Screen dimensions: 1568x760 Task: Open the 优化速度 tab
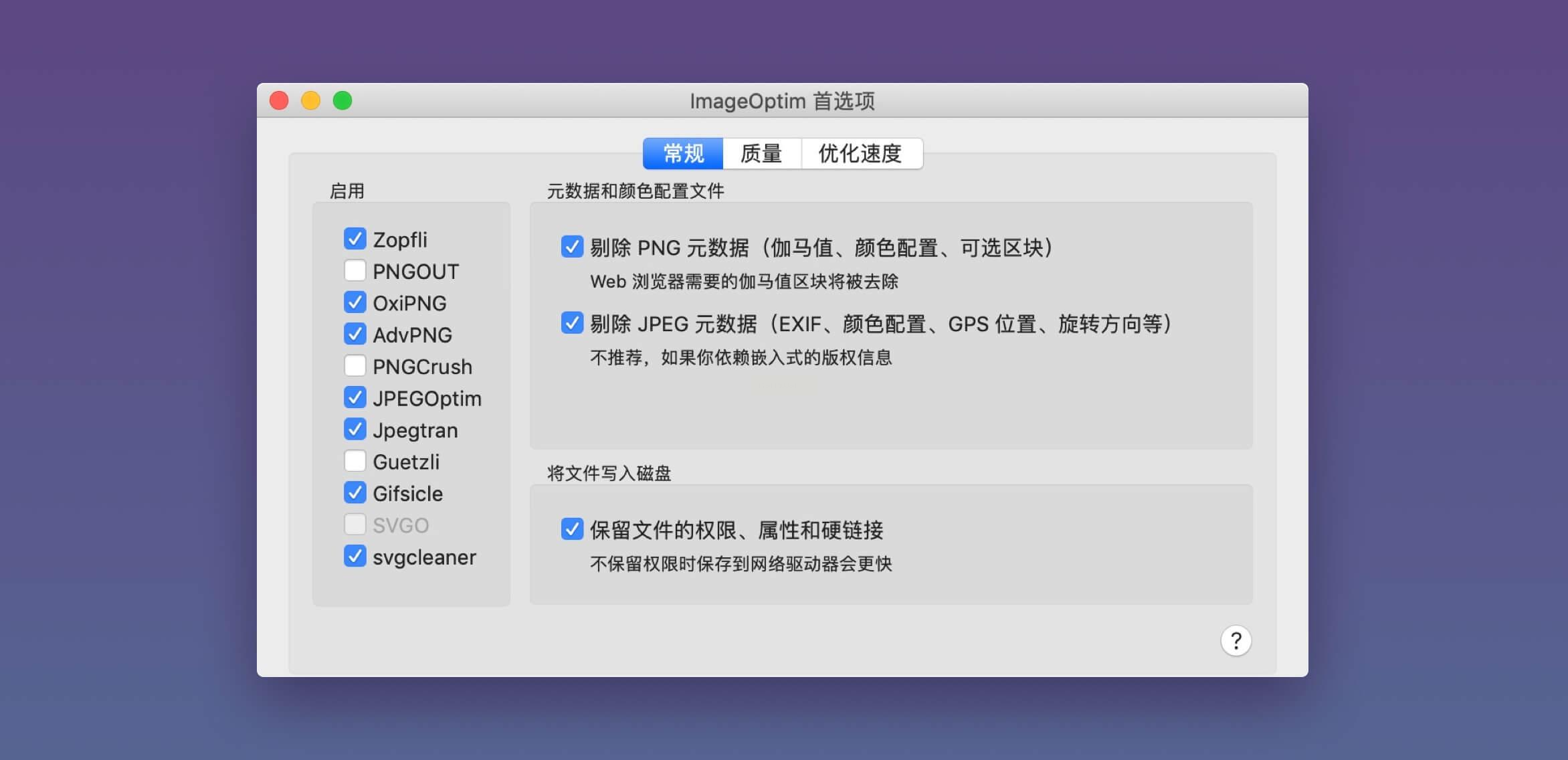(860, 154)
